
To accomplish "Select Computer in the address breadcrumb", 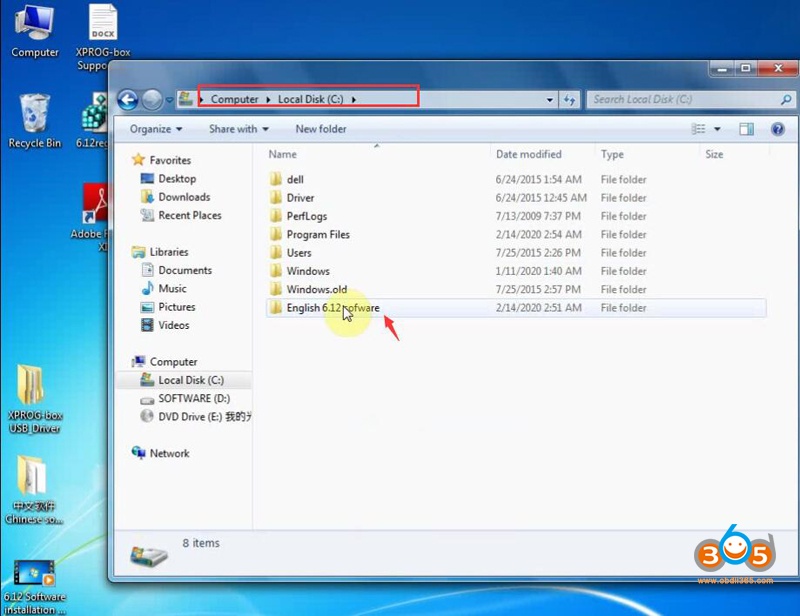I will [234, 99].
